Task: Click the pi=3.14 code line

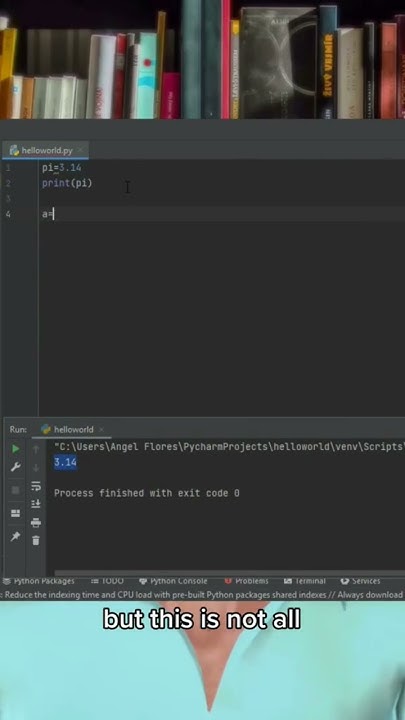Action: click(62, 168)
